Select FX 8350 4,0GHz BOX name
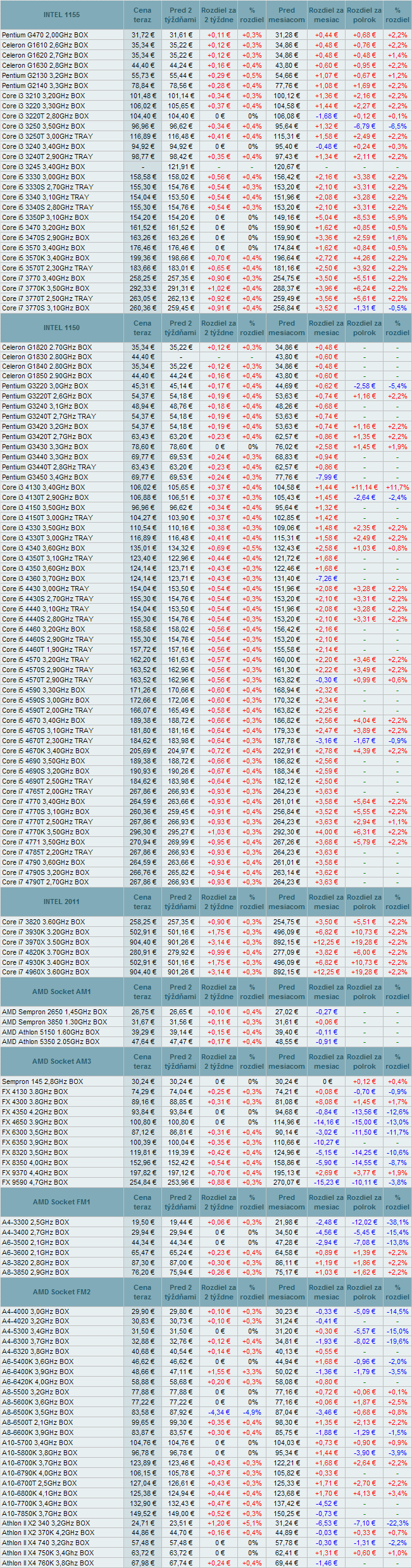The image size is (412, 1568). [35, 1163]
